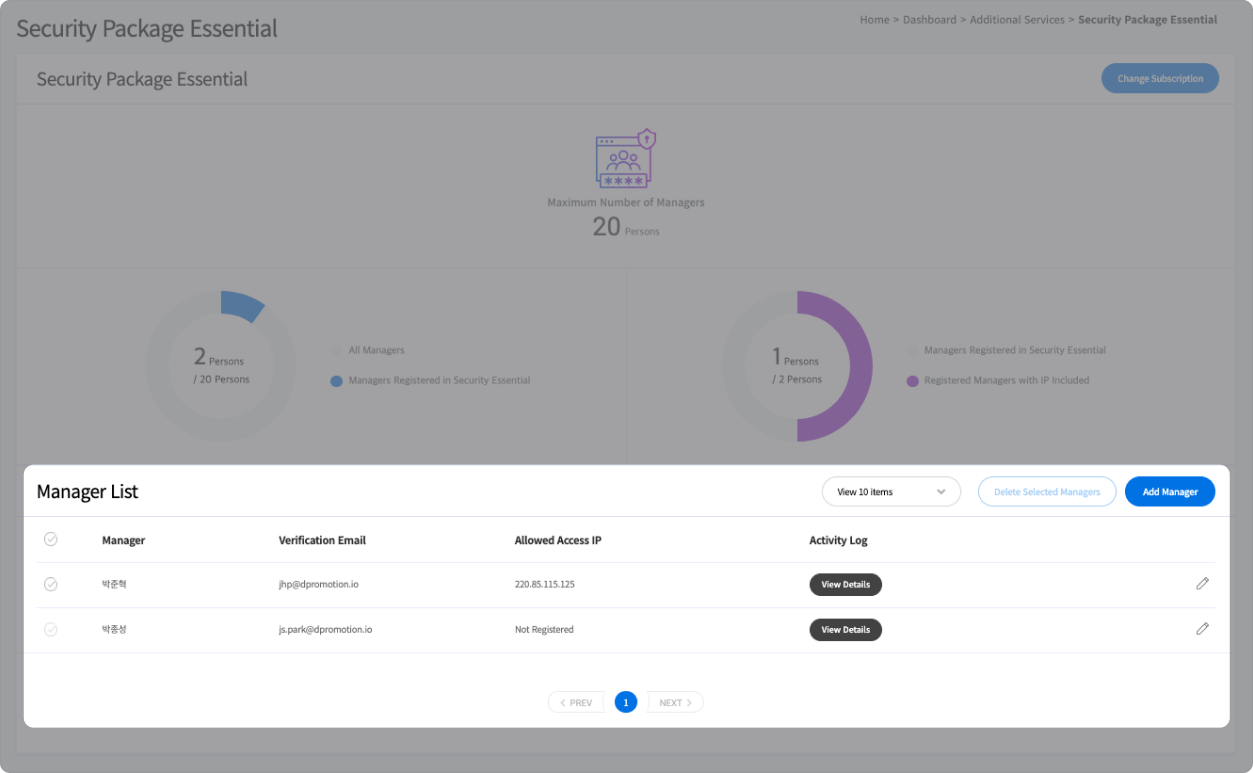Go to the NEXT page
Viewport: 1253px width, 773px height.
(675, 703)
